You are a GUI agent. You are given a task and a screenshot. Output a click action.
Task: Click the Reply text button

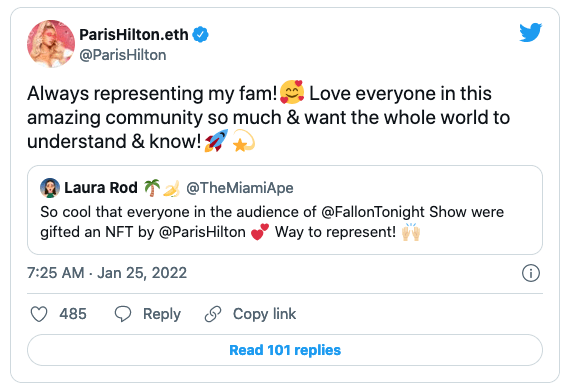[162, 314]
